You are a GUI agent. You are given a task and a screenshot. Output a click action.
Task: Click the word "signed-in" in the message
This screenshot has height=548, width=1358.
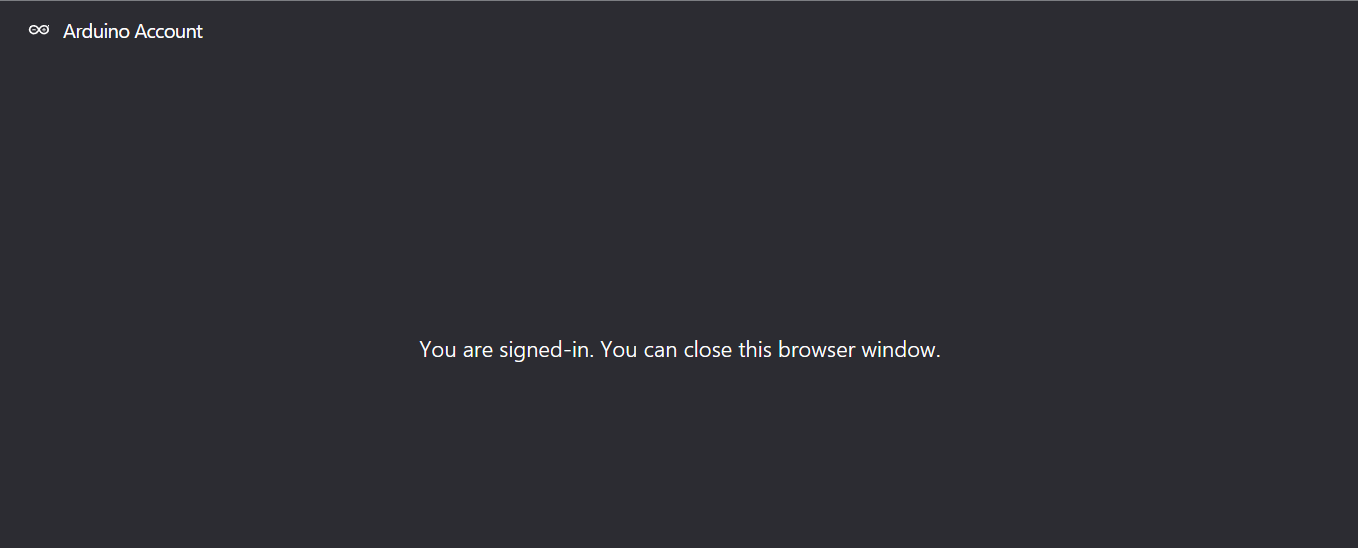coord(544,351)
